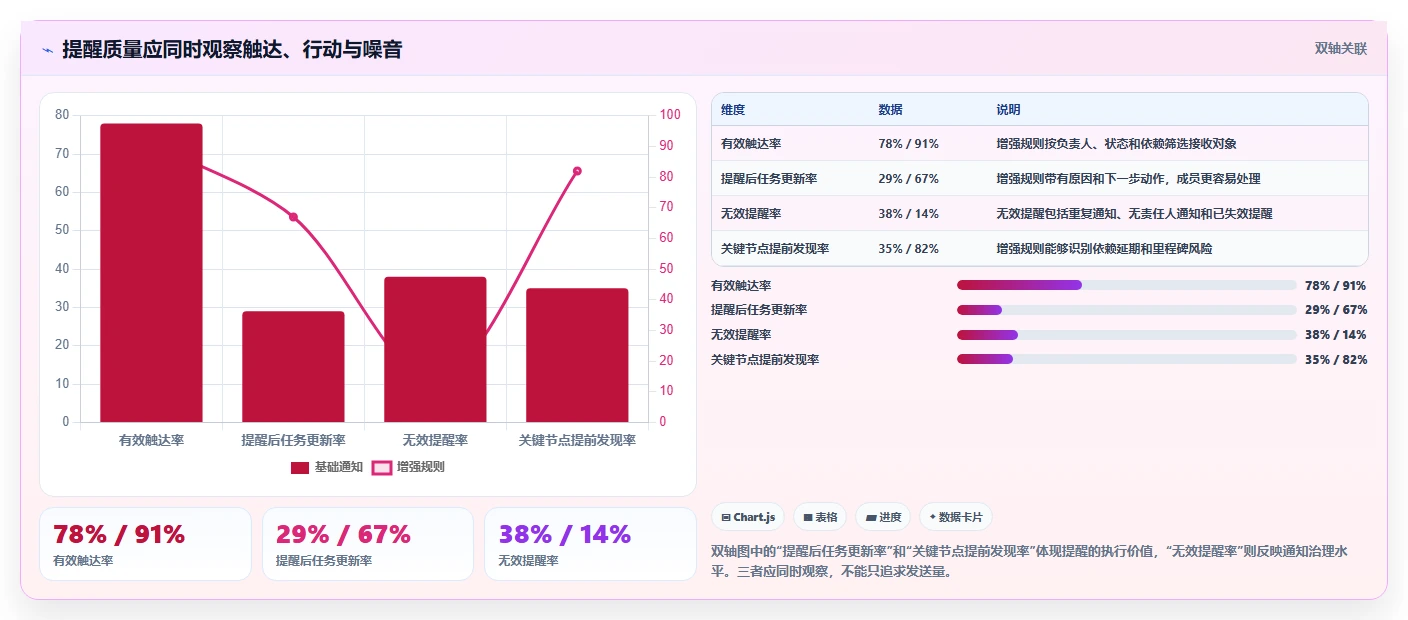Click the title 提醒质量应同时观察触达、行动与噪音

(x=232, y=49)
